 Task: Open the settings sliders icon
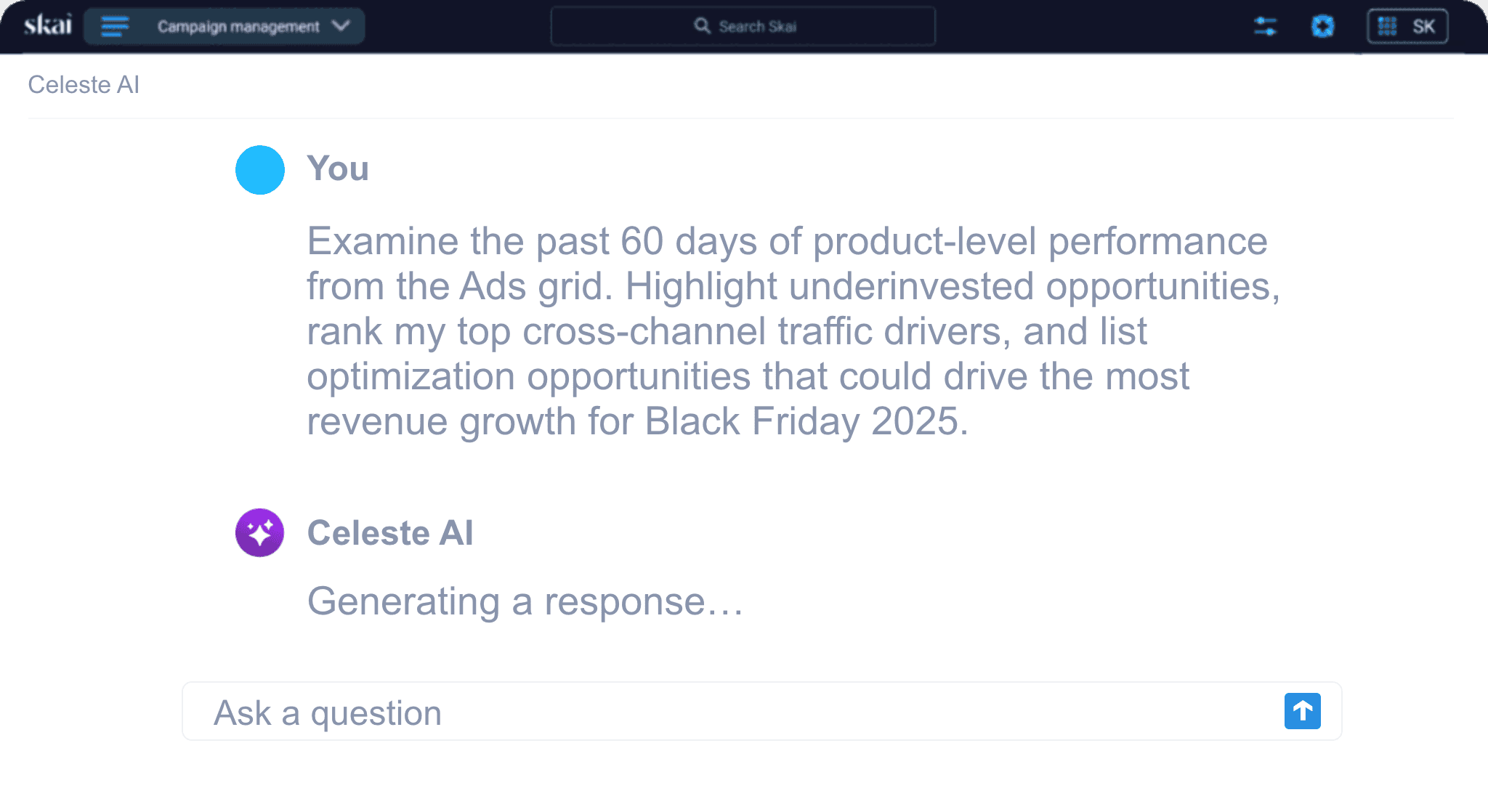[x=1266, y=26]
